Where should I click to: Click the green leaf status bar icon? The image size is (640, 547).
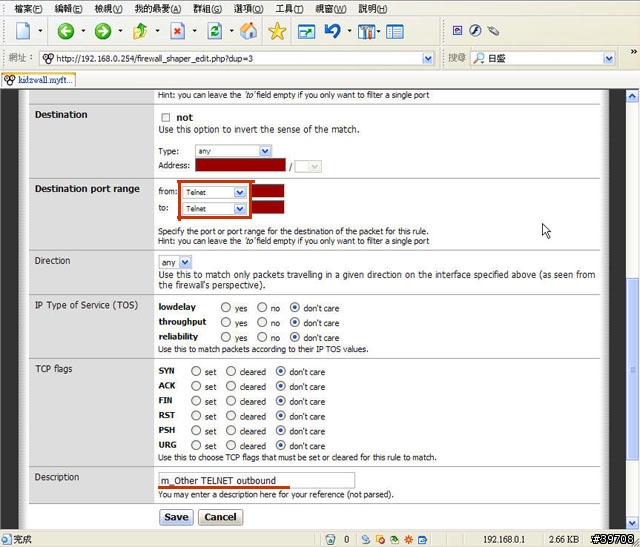pos(394,539)
